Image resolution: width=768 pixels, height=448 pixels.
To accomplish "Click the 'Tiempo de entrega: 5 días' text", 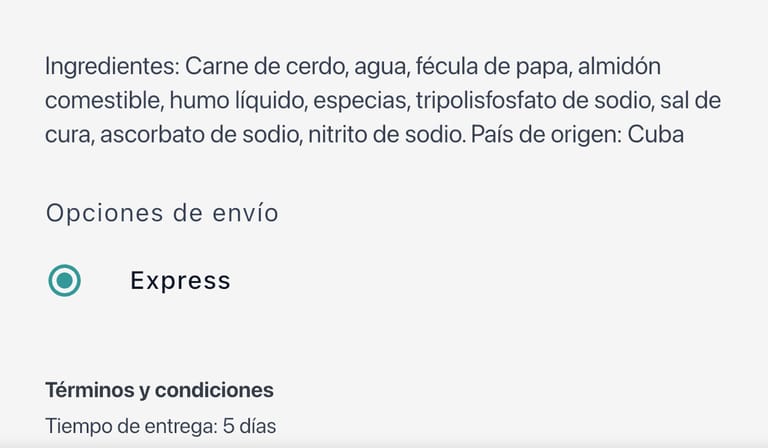I will point(160,426).
